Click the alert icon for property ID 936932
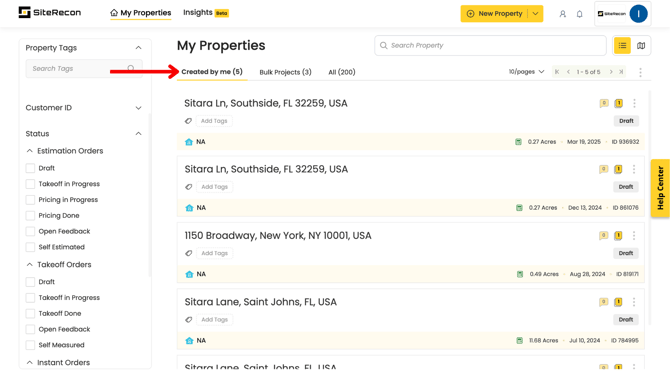 point(618,103)
